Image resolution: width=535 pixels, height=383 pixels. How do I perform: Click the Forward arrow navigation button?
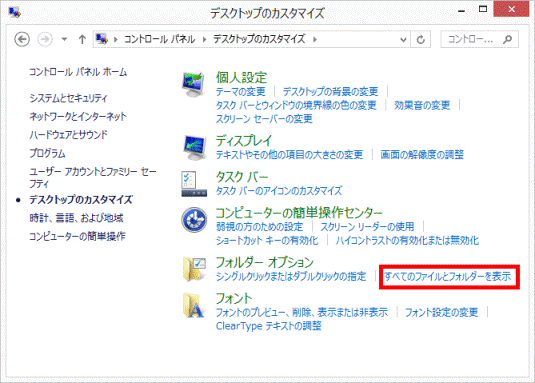pos(45,40)
